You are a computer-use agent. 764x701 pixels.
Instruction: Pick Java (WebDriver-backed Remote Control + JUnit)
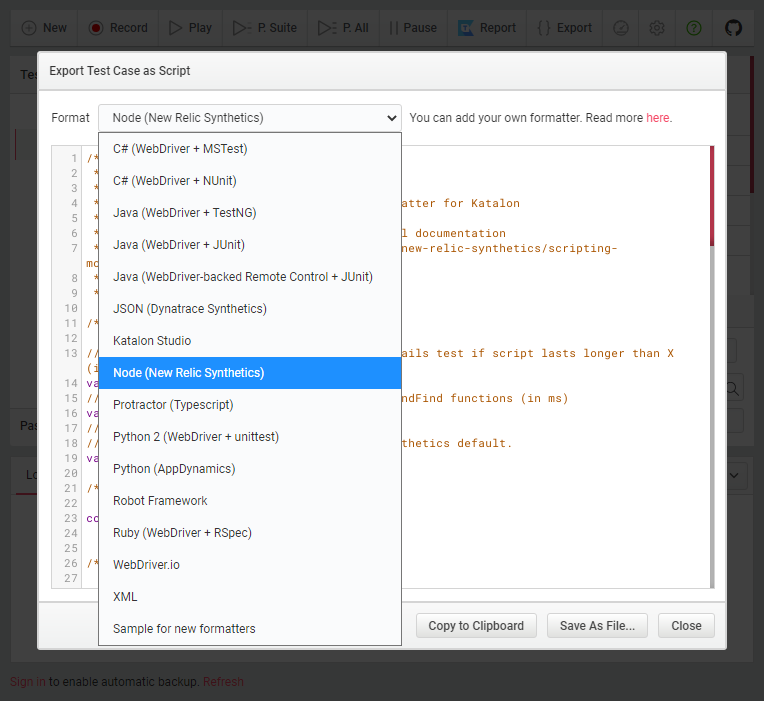[250, 277]
